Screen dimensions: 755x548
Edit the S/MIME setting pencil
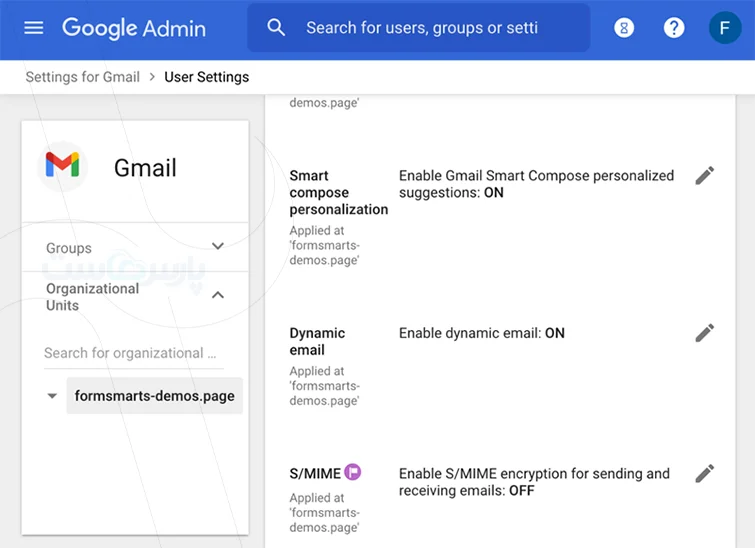(704, 474)
